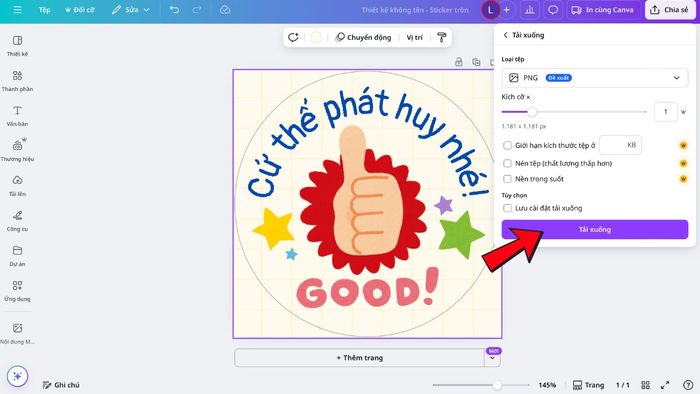Image resolution: width=700 pixels, height=394 pixels.
Task: Click the design title text
Action: [415, 10]
